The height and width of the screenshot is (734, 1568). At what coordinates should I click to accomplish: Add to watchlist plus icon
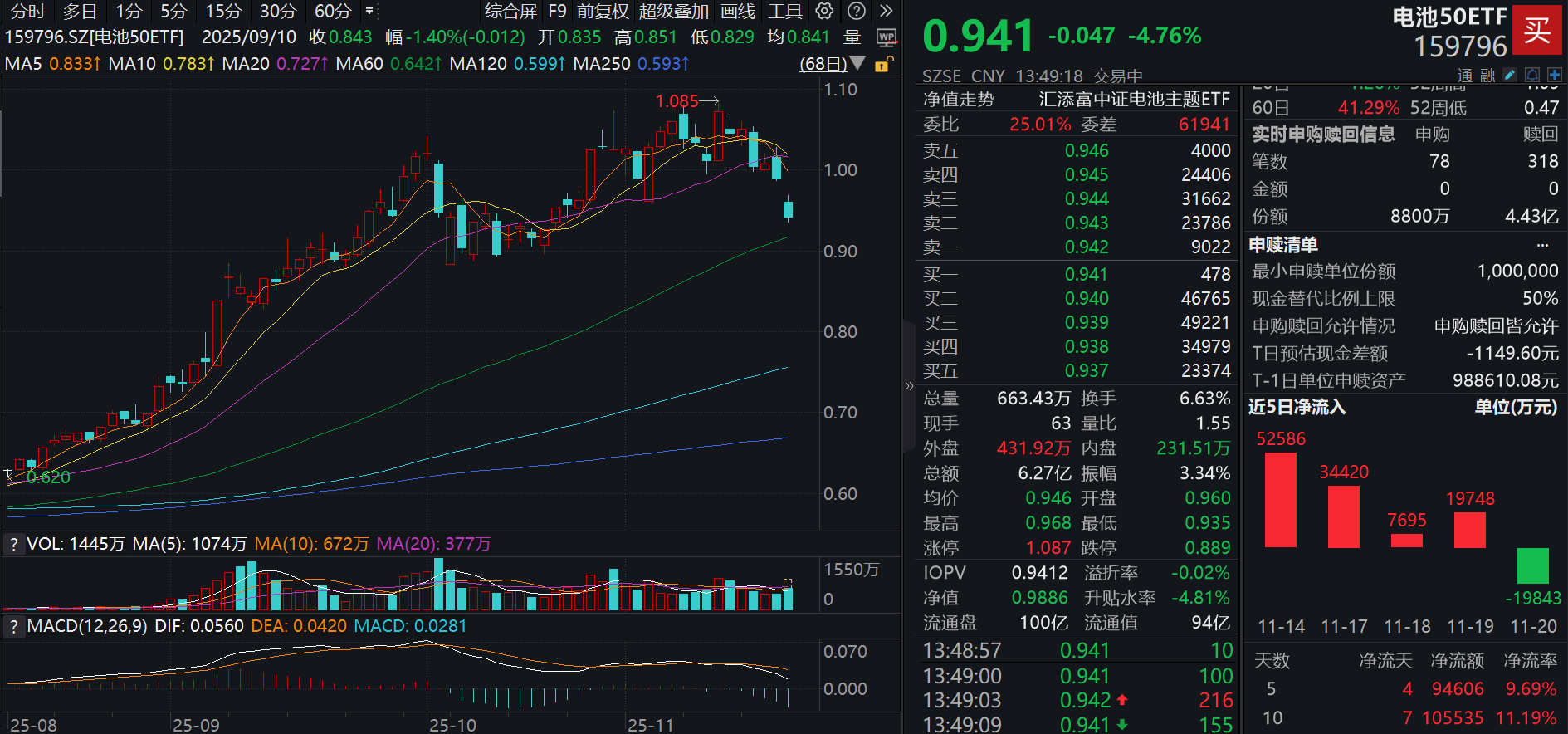(x=1554, y=75)
